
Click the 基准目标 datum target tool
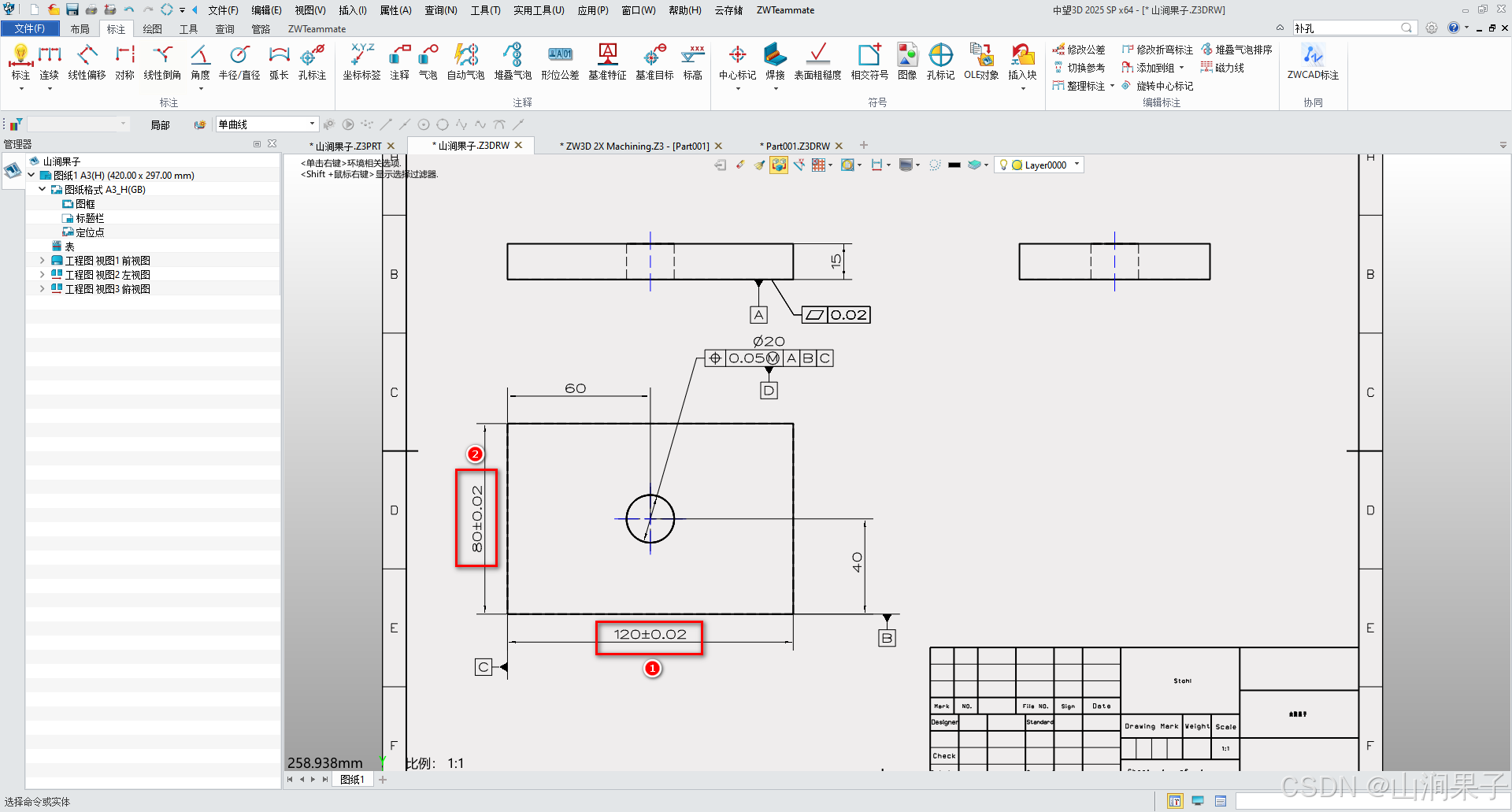(x=654, y=62)
